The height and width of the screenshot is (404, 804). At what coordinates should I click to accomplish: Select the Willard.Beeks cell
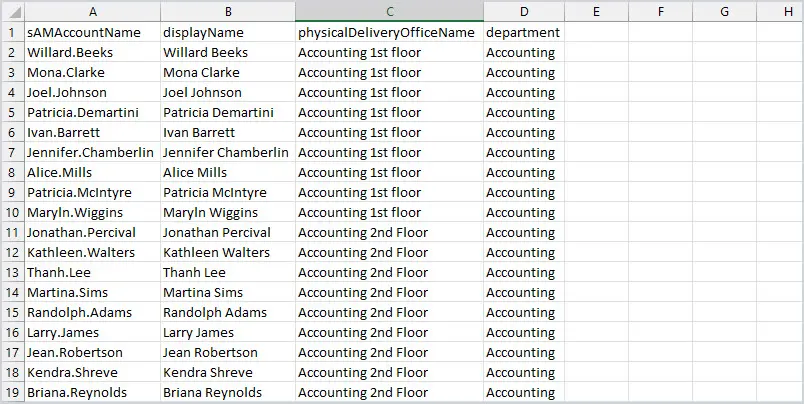[x=92, y=52]
